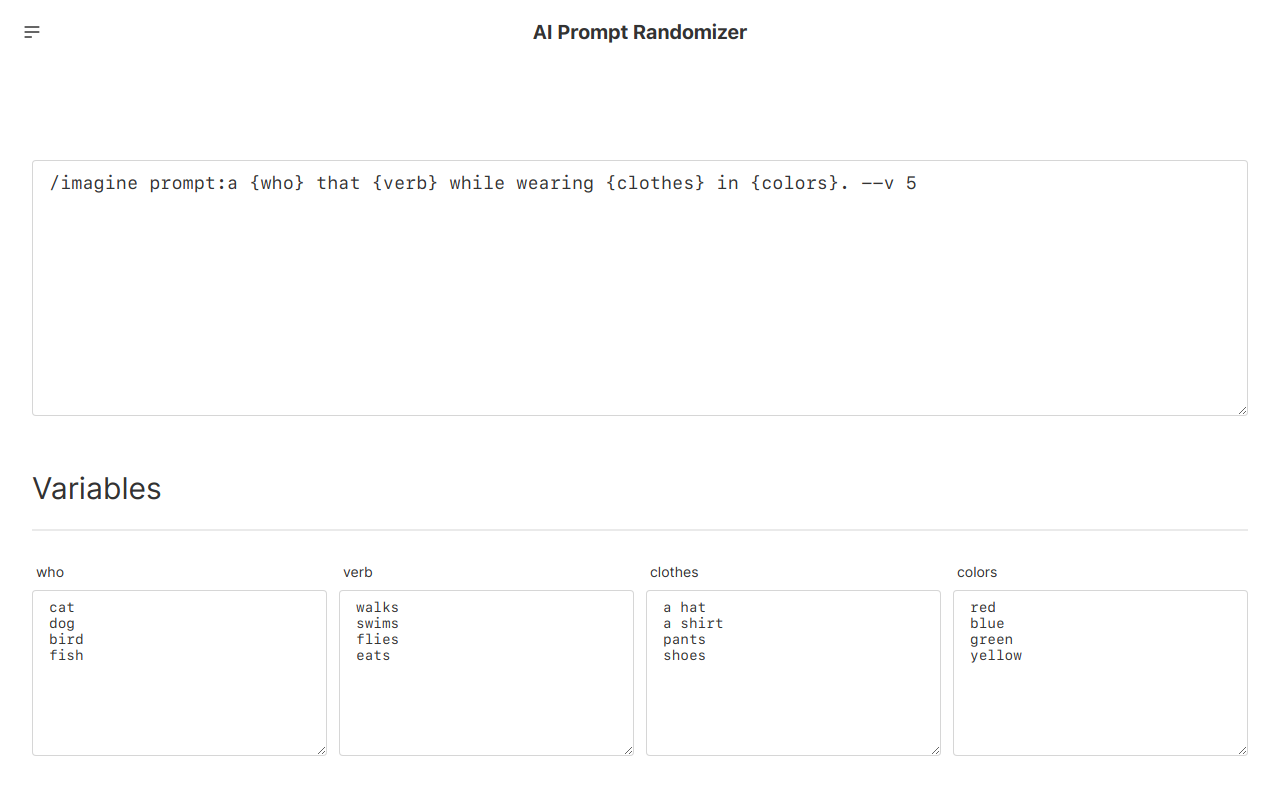Open the hamburger menu icon
1280x800 pixels.
tap(32, 32)
